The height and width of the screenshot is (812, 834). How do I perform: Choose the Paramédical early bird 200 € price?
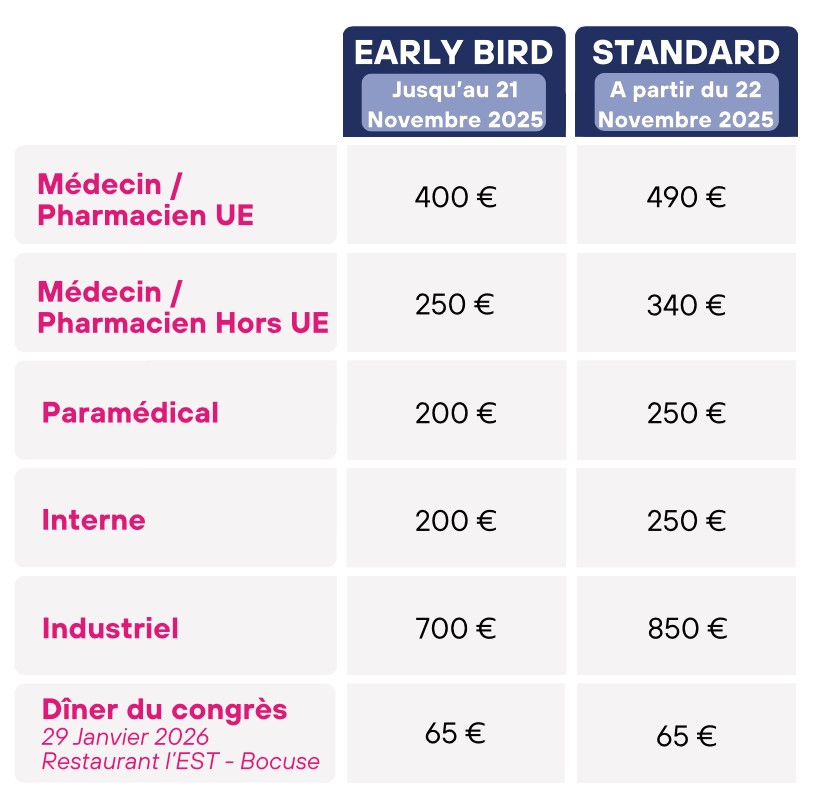[x=455, y=412]
